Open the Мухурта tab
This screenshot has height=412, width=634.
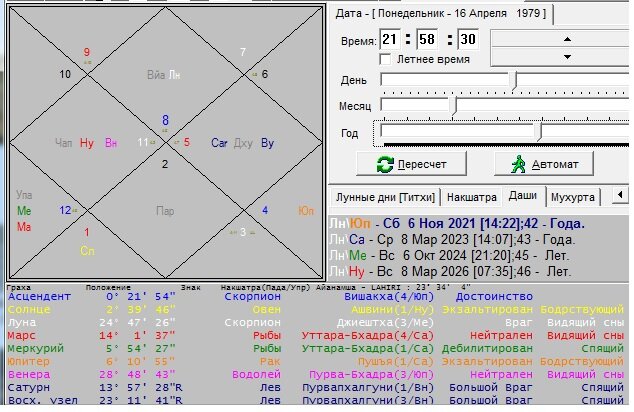573,197
